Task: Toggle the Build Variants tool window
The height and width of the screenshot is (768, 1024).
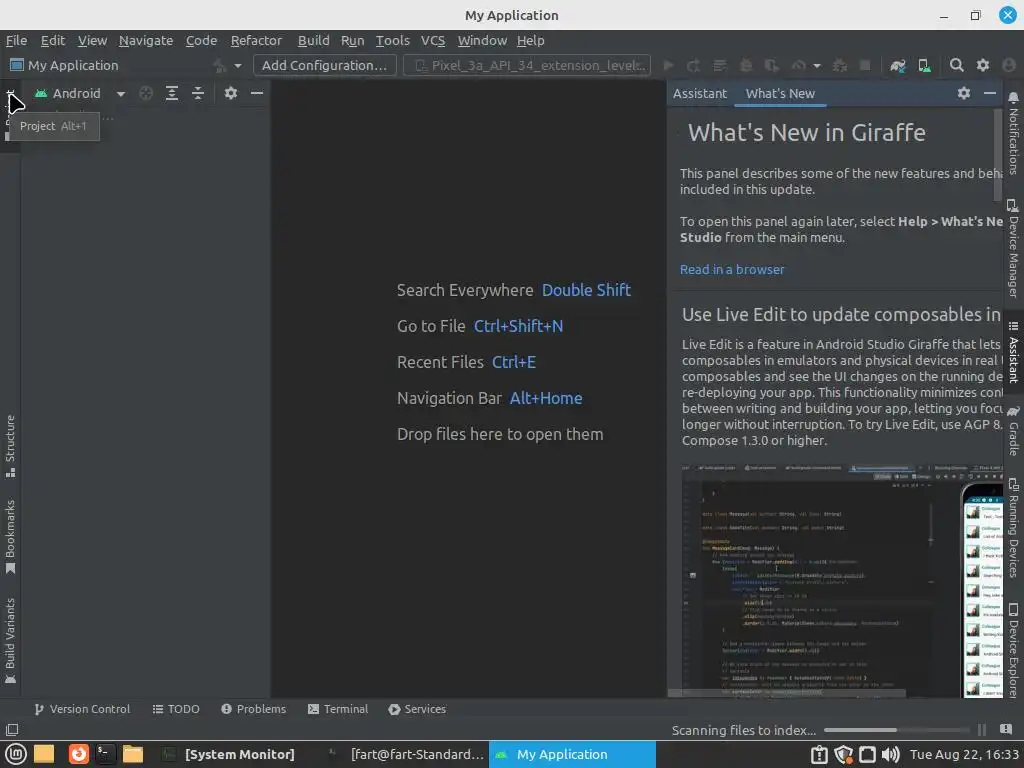Action: (x=10, y=640)
